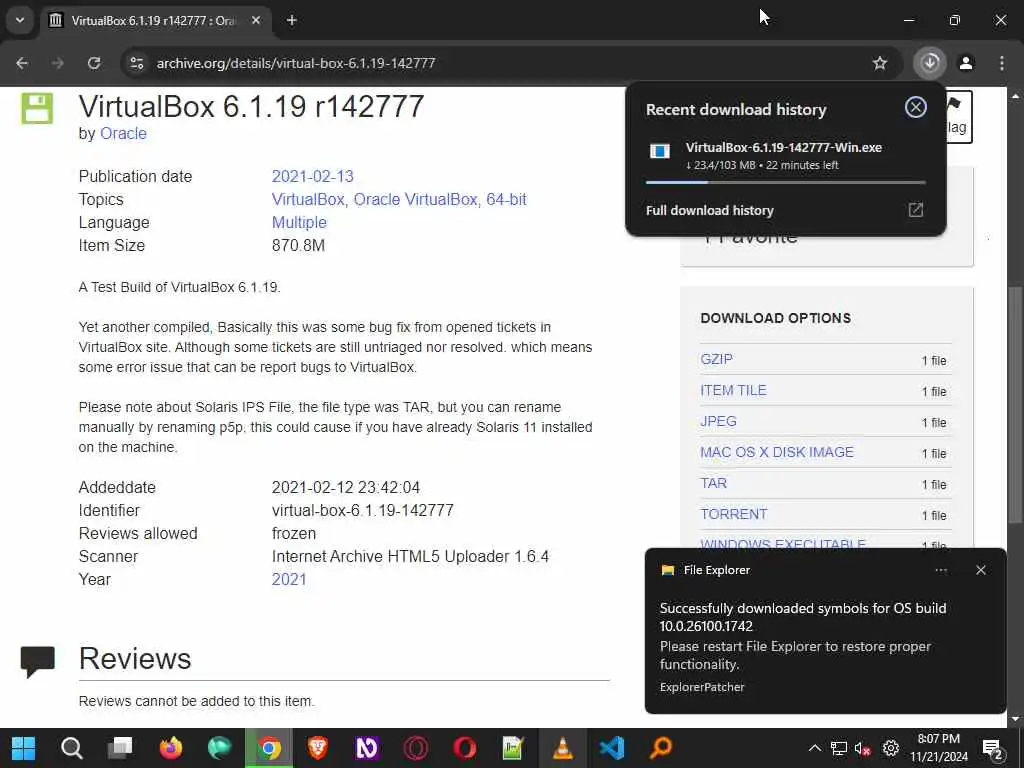
Task: Click the Multiple language link
Action: [x=299, y=222]
